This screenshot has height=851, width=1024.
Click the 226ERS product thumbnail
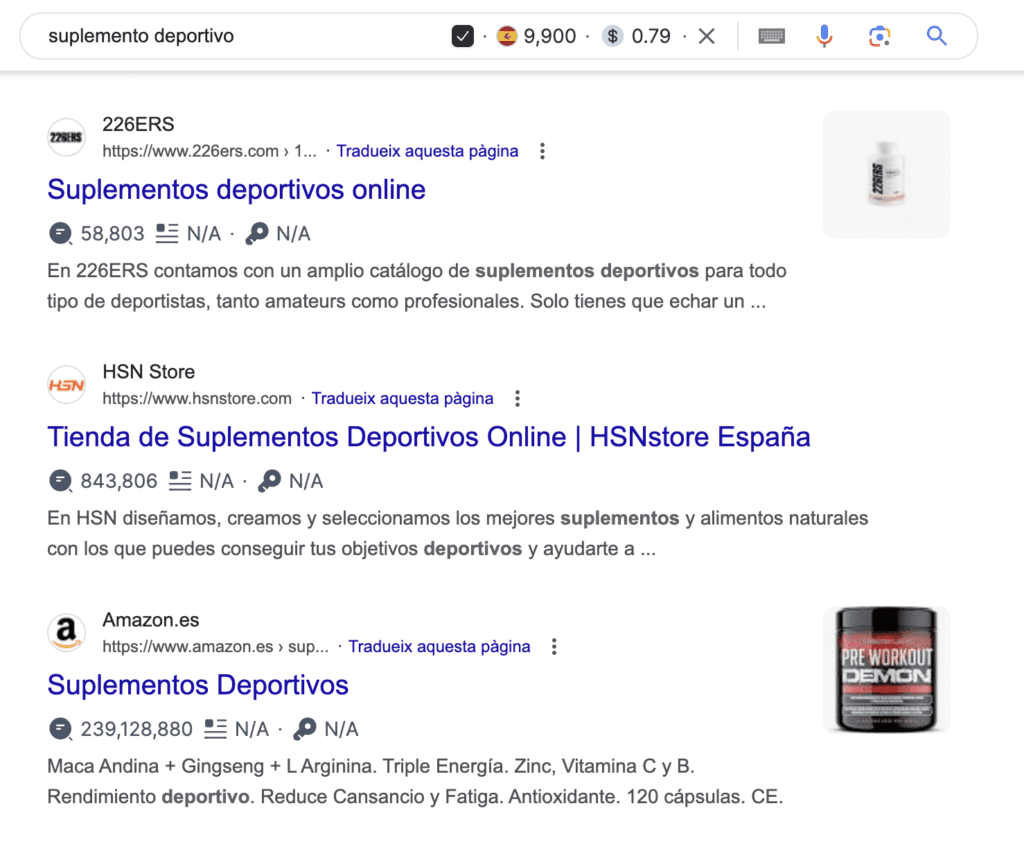[886, 174]
